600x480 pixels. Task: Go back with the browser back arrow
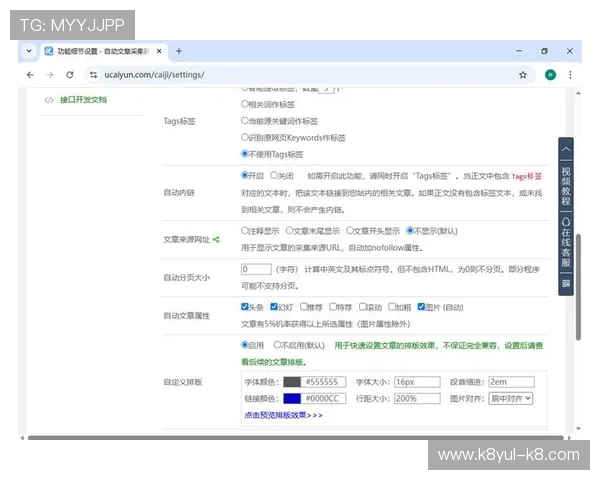[30, 75]
